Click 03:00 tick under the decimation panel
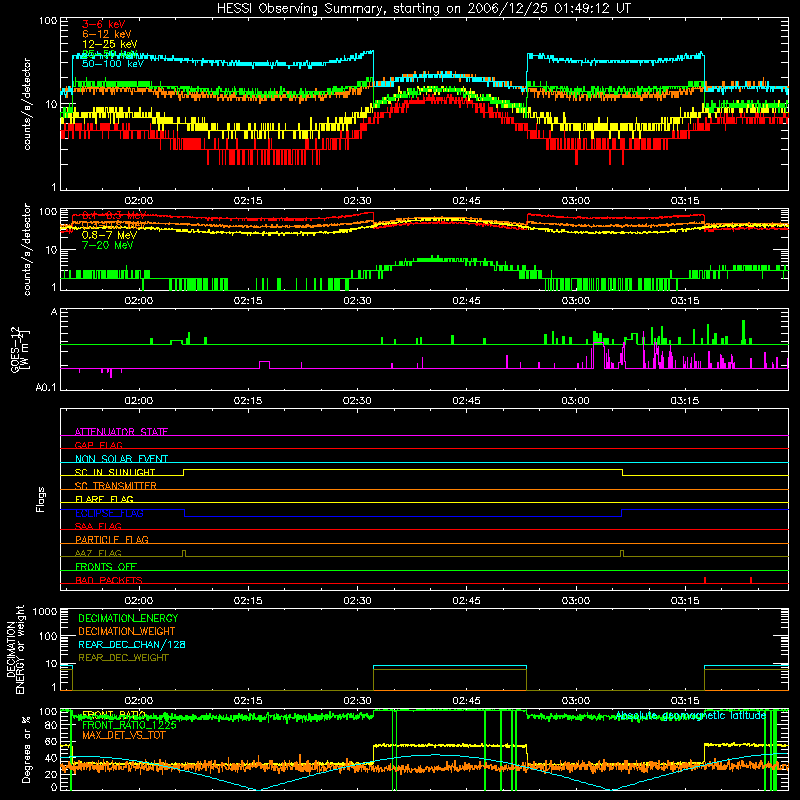The width and height of the screenshot is (800, 800). click(x=575, y=701)
